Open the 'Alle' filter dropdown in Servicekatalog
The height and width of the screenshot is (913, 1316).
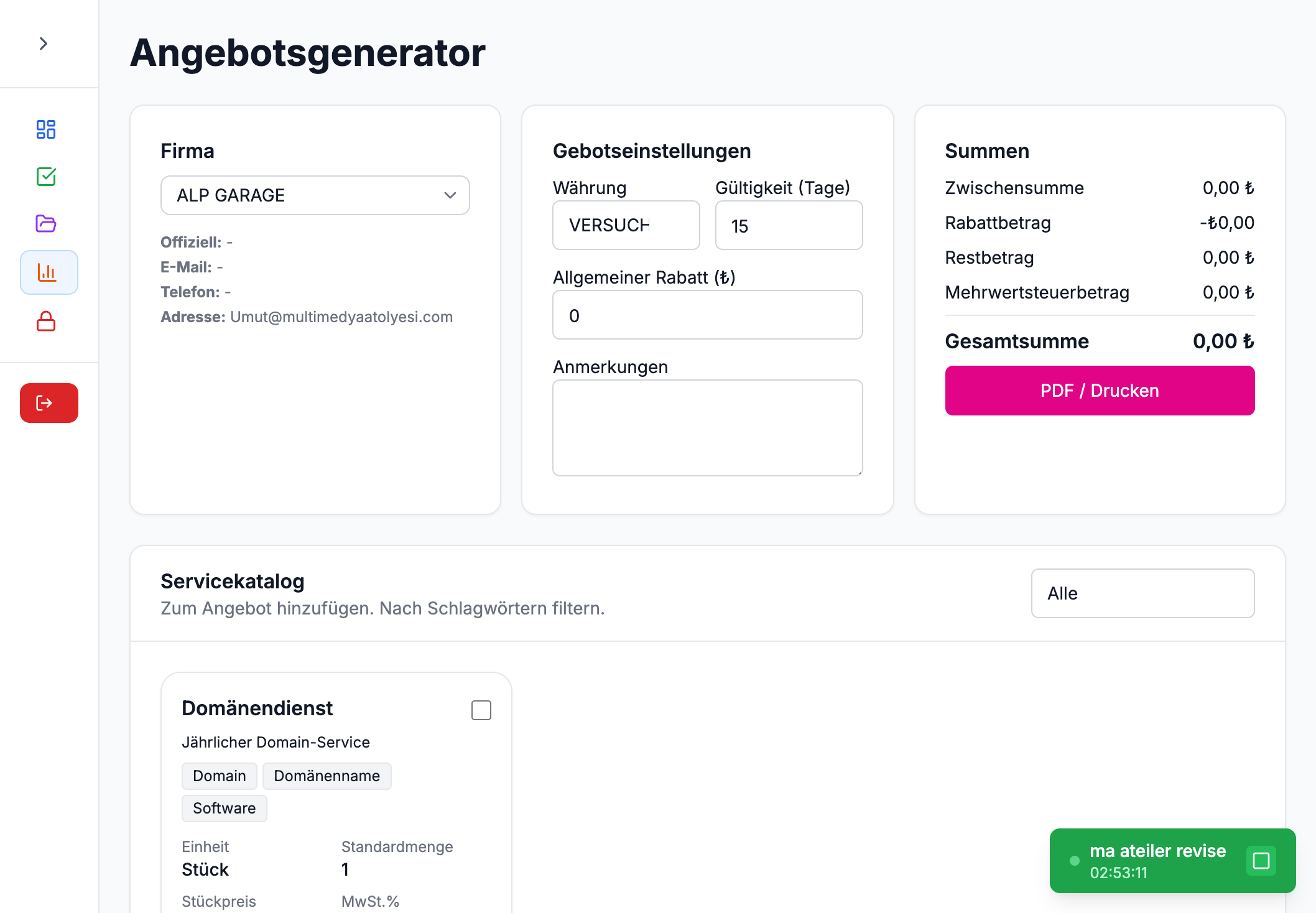[1142, 593]
